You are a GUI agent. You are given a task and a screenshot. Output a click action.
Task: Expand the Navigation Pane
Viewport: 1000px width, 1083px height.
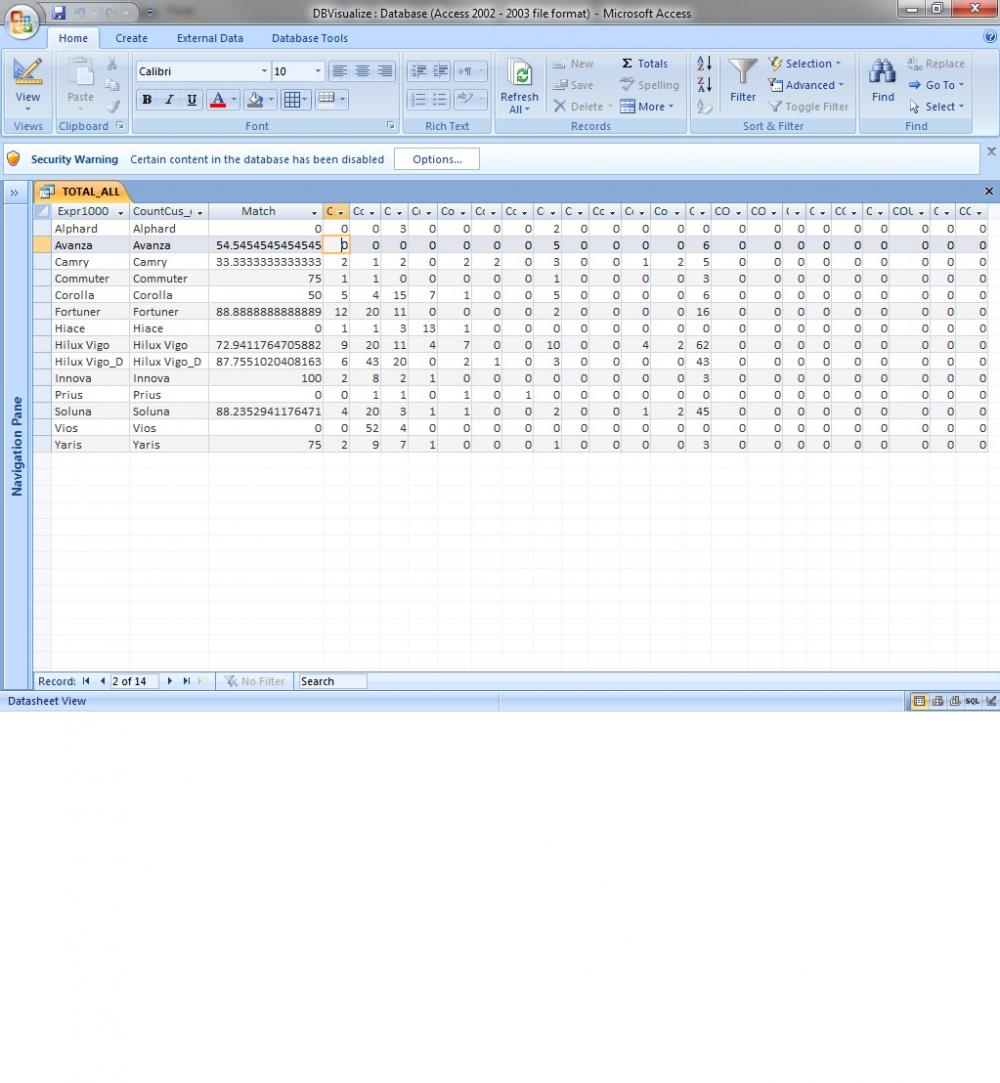pyautogui.click(x=14, y=193)
